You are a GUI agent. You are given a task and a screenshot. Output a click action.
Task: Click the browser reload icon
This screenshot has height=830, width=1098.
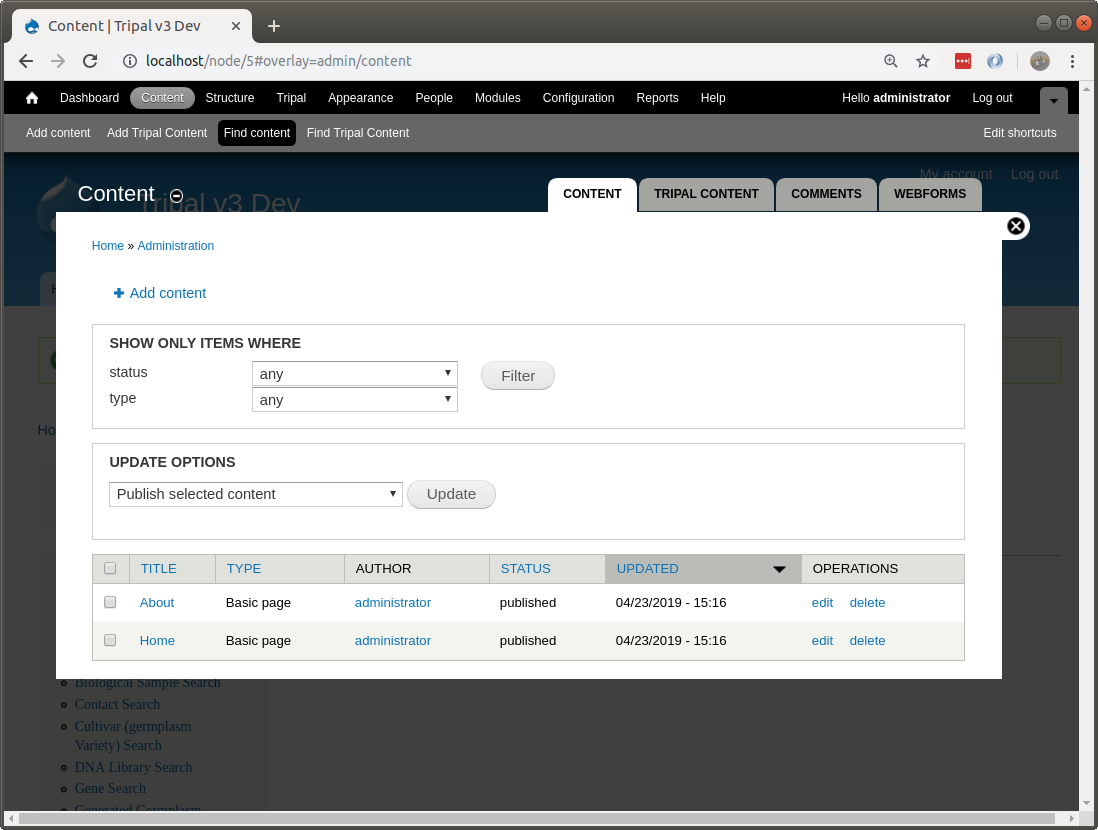[x=90, y=61]
